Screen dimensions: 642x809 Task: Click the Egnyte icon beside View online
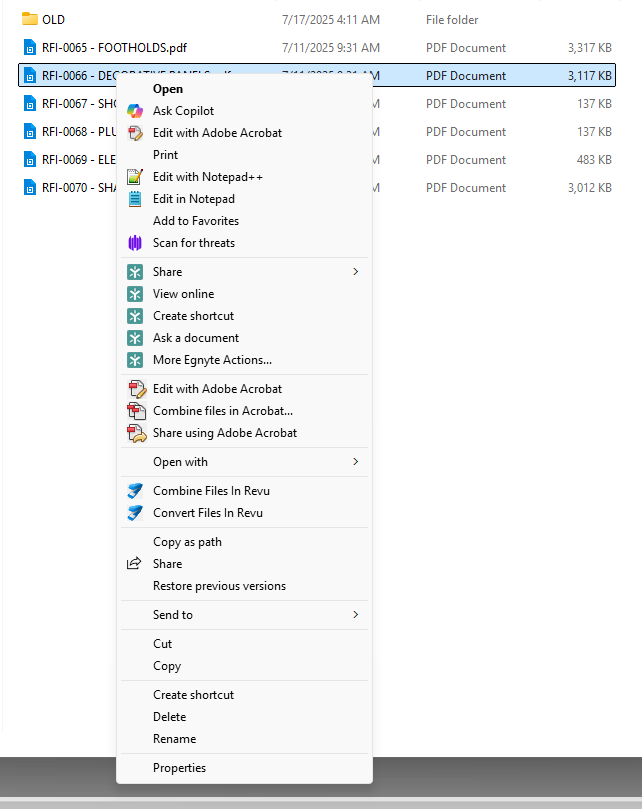(135, 294)
